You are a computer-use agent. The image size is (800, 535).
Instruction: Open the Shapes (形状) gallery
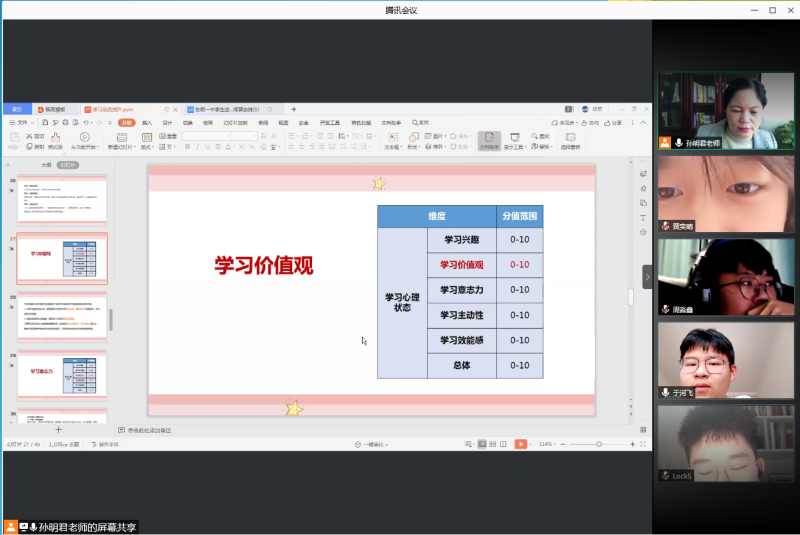pos(415,138)
